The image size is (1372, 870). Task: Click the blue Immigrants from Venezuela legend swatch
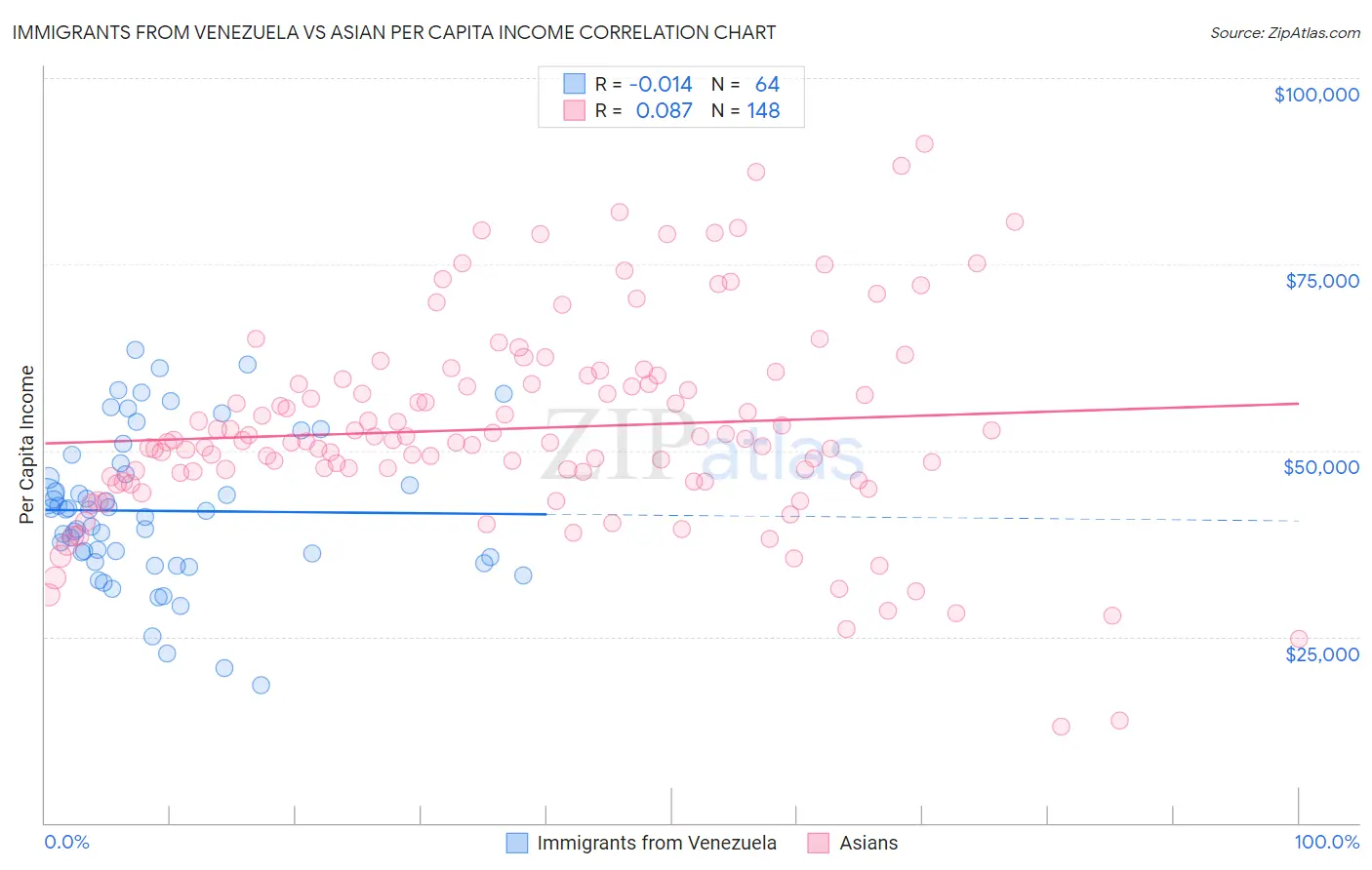pos(517,843)
